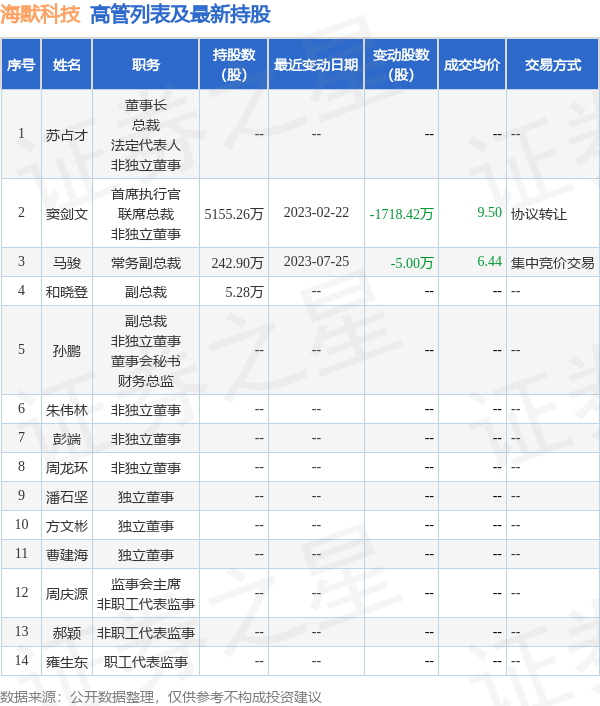Click the 集中竞价交易 transaction method

coord(553,262)
